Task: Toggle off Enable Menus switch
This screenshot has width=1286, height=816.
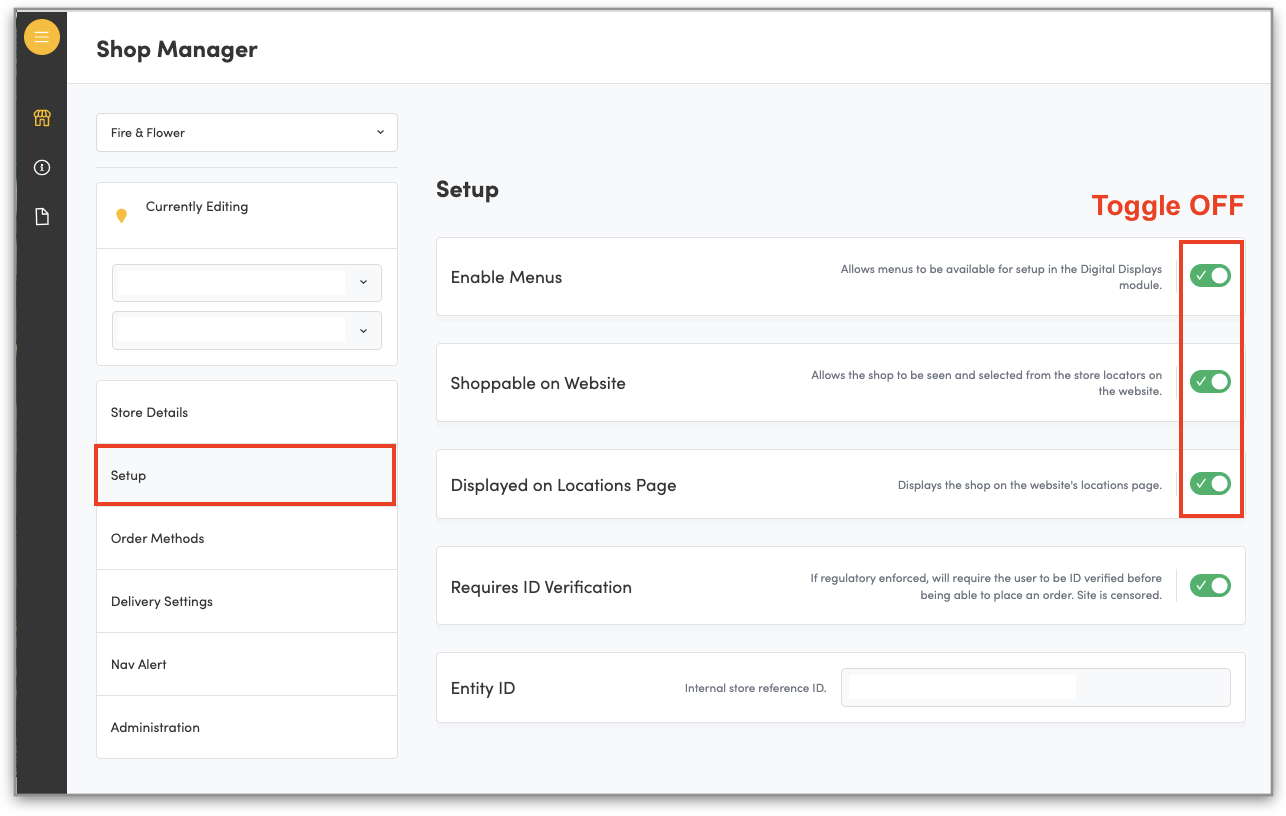Action: (1210, 276)
